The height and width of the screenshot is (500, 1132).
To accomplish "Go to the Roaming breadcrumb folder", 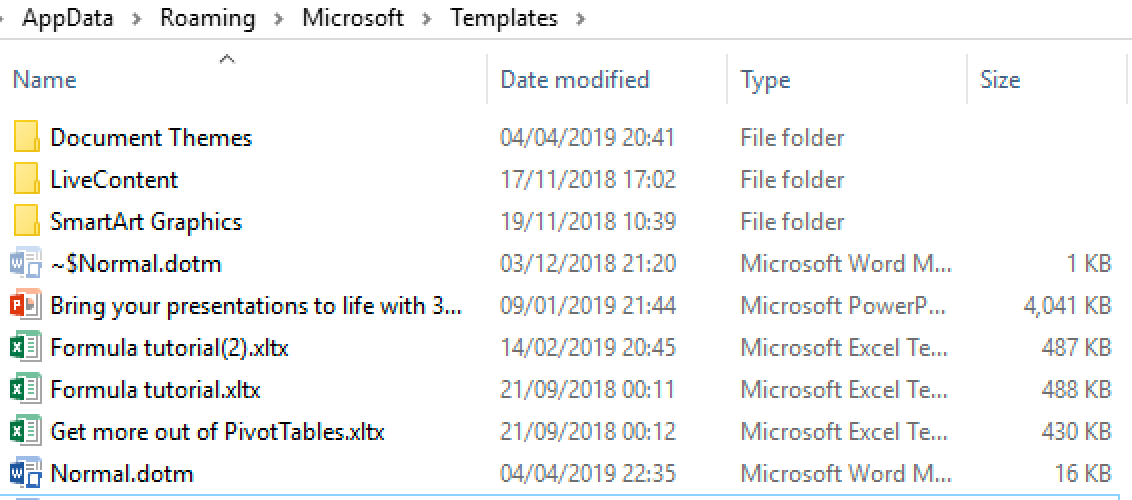I will click(207, 18).
